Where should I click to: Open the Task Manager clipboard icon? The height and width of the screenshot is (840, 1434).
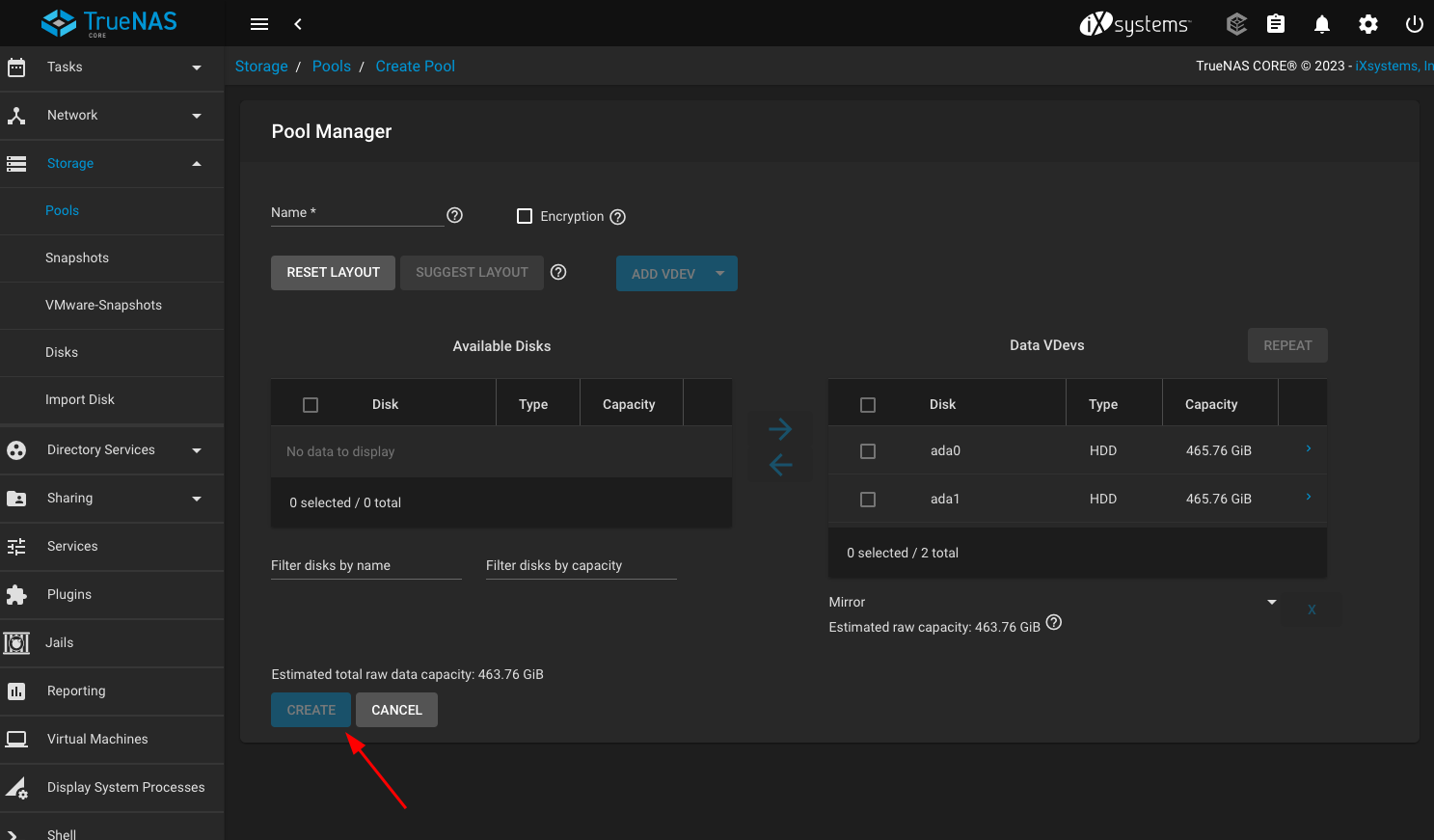pyautogui.click(x=1276, y=24)
